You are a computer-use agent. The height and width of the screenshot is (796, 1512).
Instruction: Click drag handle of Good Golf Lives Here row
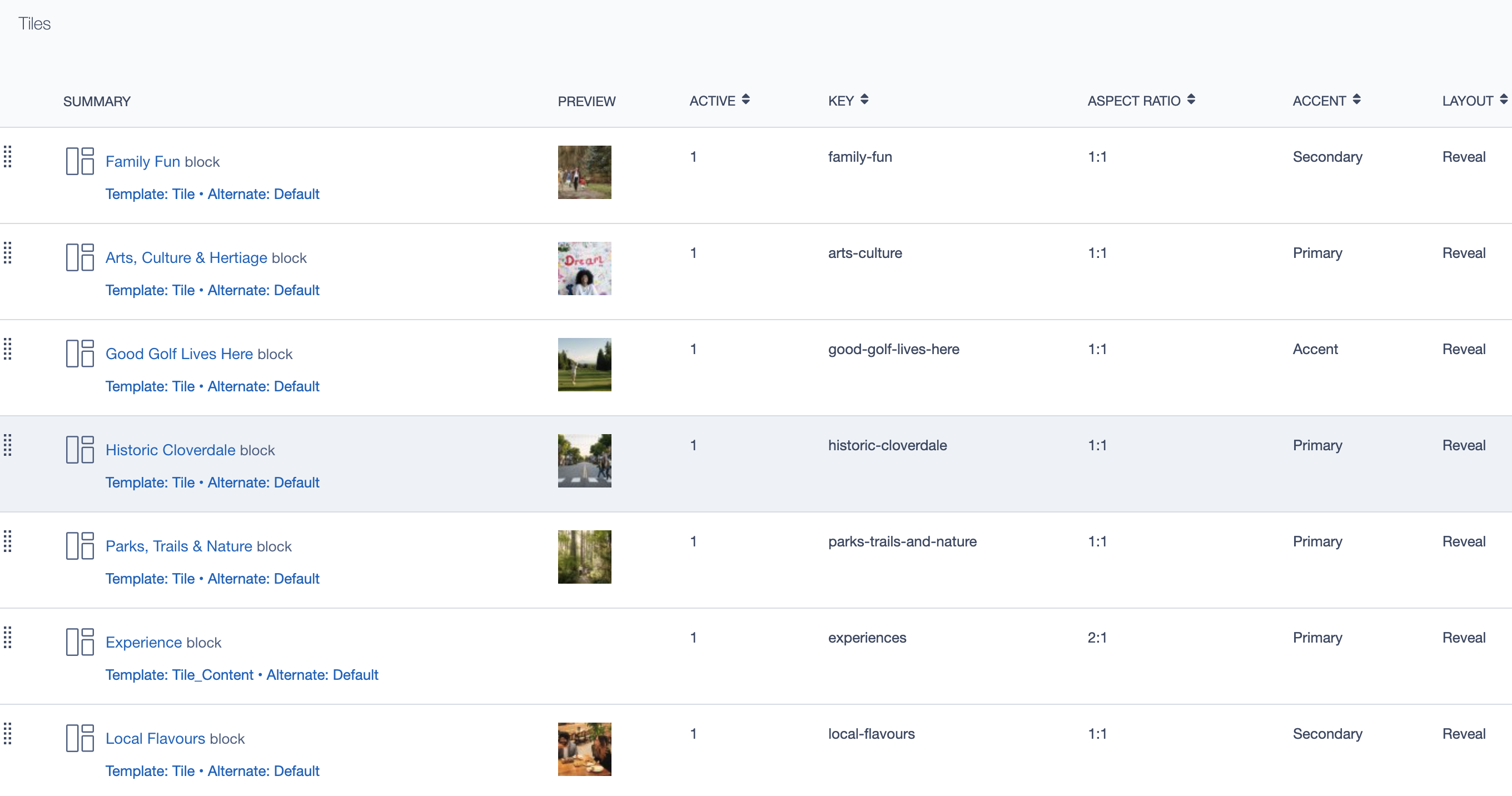tap(8, 349)
